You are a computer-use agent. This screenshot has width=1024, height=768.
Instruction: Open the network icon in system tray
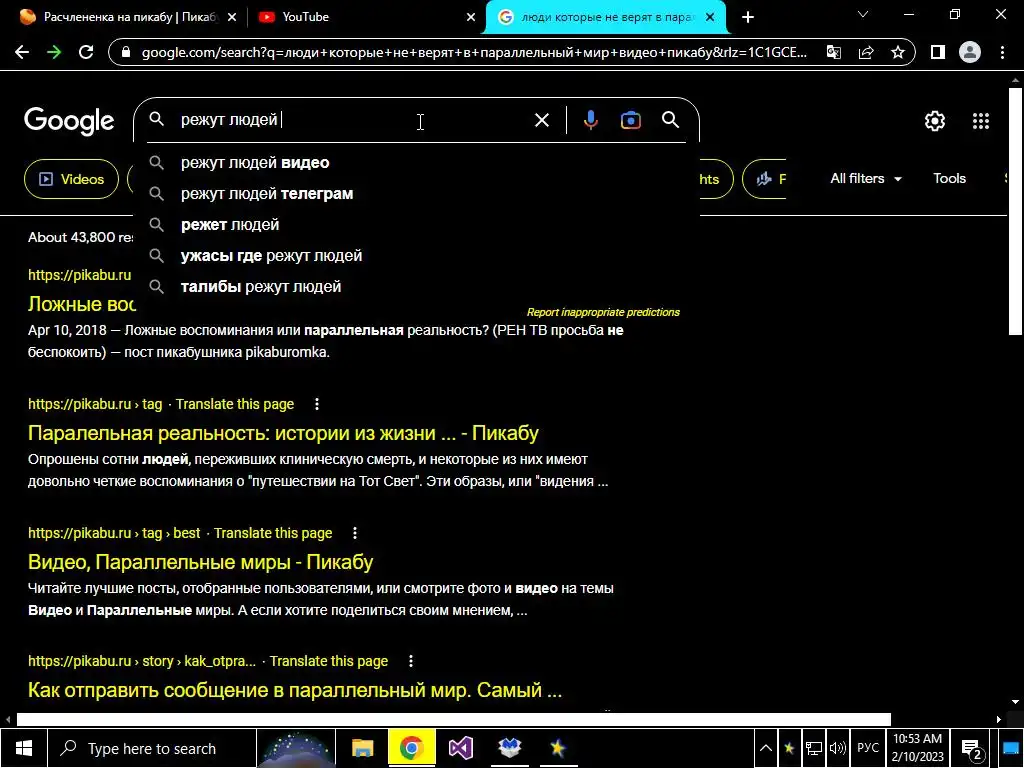click(813, 748)
